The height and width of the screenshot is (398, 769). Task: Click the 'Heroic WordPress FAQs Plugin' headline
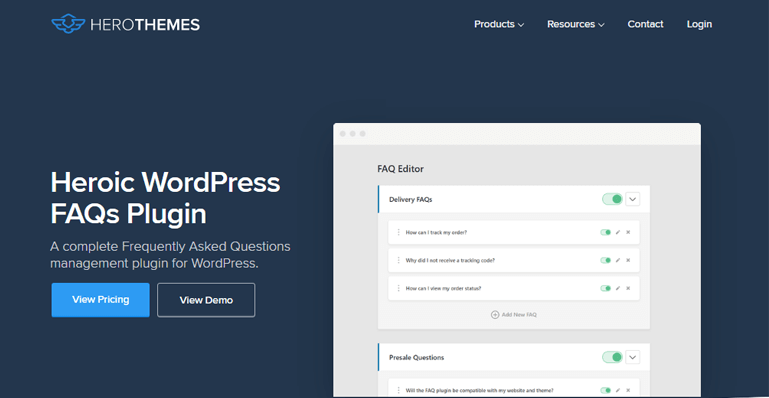165,198
